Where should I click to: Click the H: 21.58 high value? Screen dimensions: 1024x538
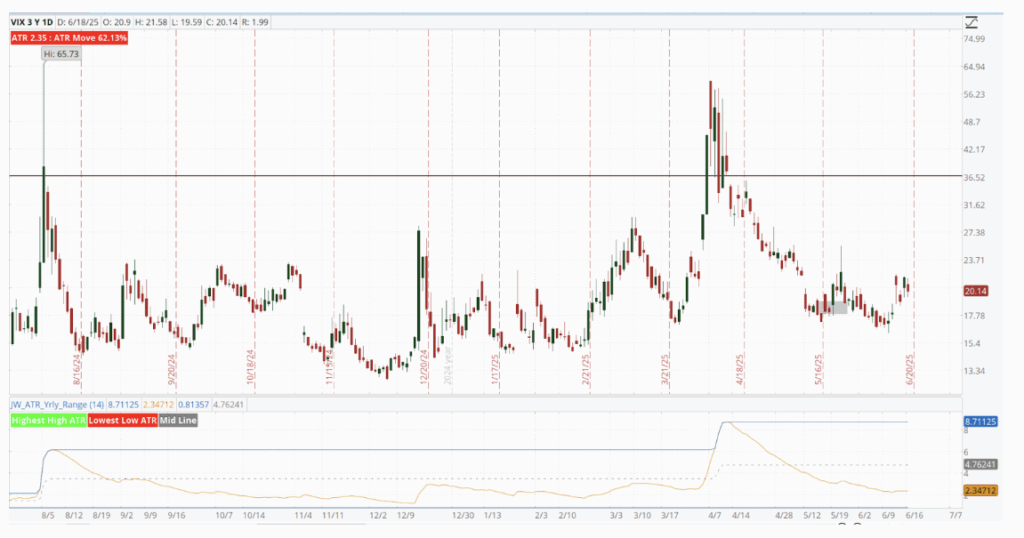[152, 22]
